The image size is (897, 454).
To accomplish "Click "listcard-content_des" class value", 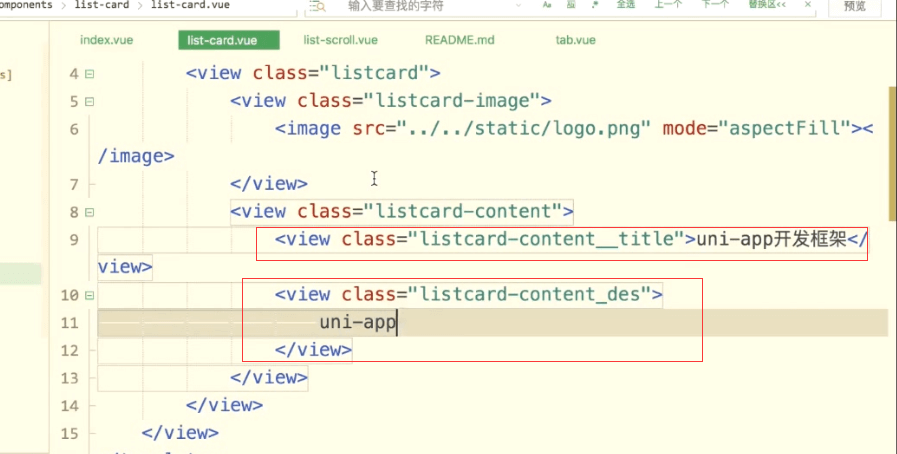I will click(x=530, y=294).
